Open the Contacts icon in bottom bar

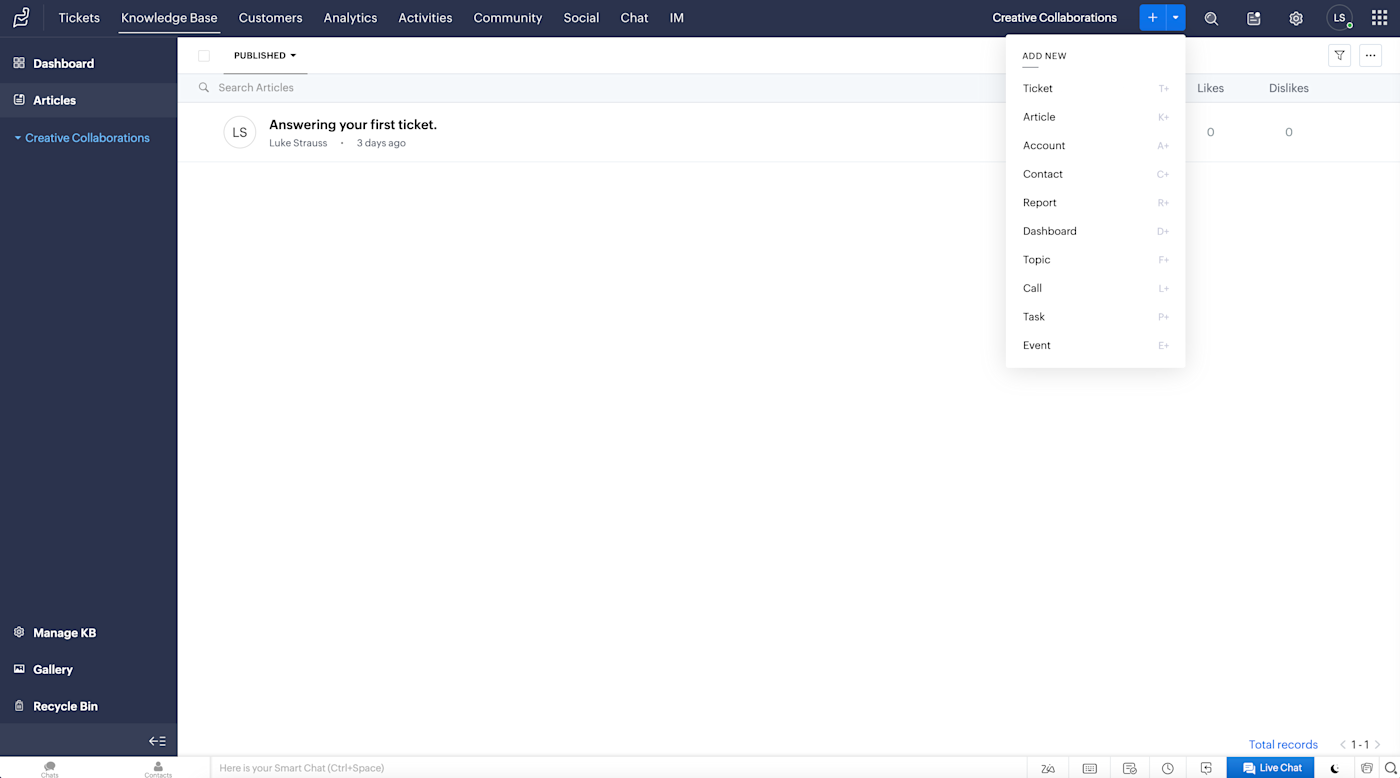(158, 768)
